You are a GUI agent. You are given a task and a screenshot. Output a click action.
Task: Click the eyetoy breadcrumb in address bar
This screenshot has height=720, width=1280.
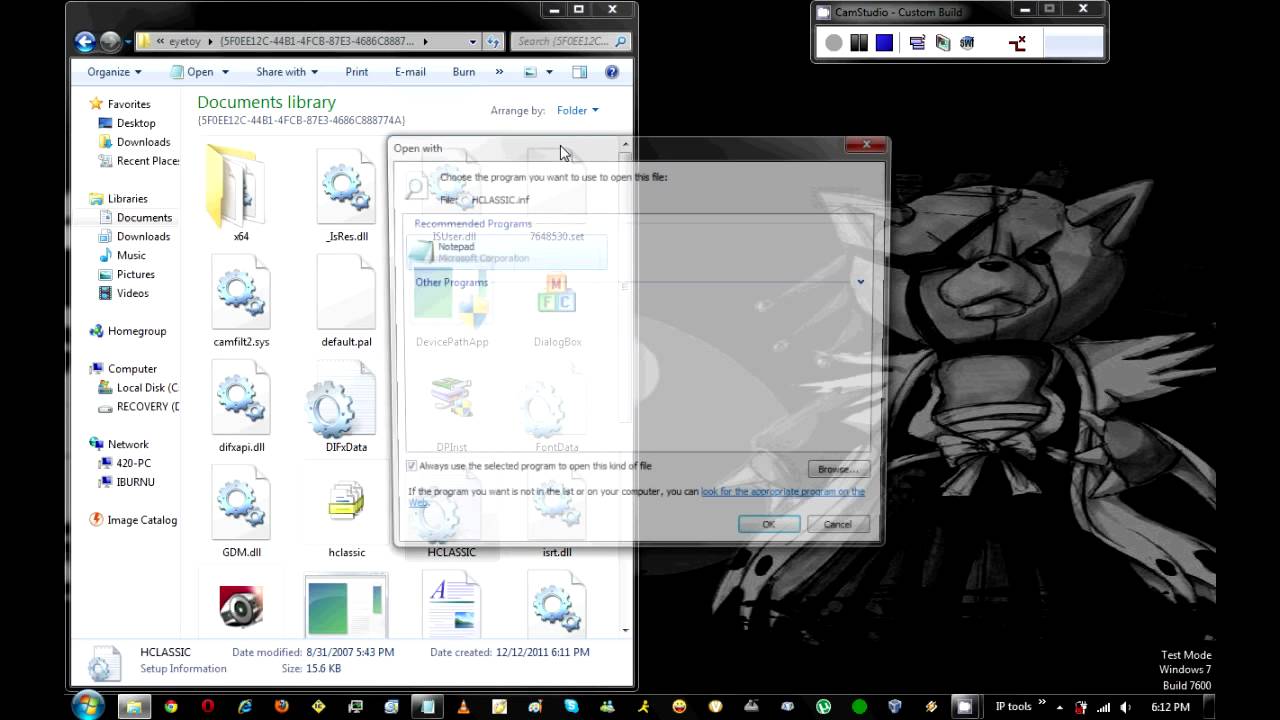pos(185,41)
